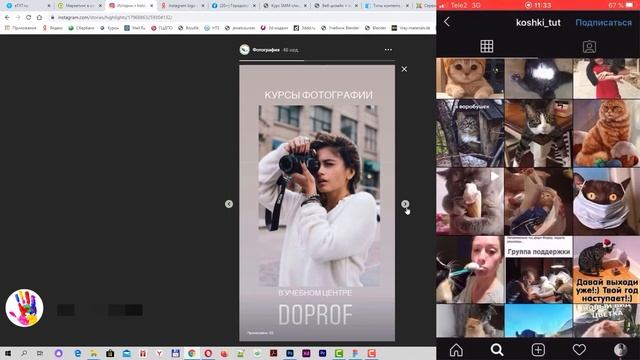Click the taskbar search magnifier
The width and height of the screenshot is (640, 360).
(x=24, y=353)
